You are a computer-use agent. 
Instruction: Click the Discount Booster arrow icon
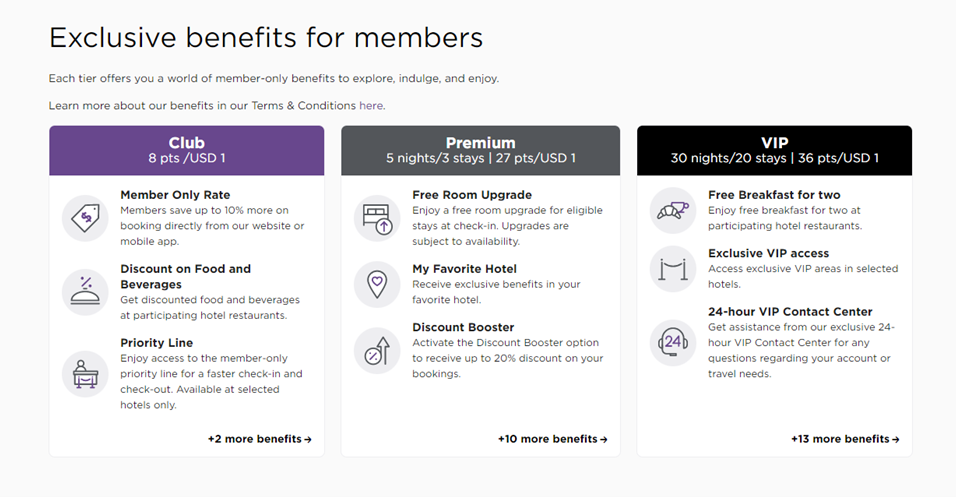tap(377, 351)
